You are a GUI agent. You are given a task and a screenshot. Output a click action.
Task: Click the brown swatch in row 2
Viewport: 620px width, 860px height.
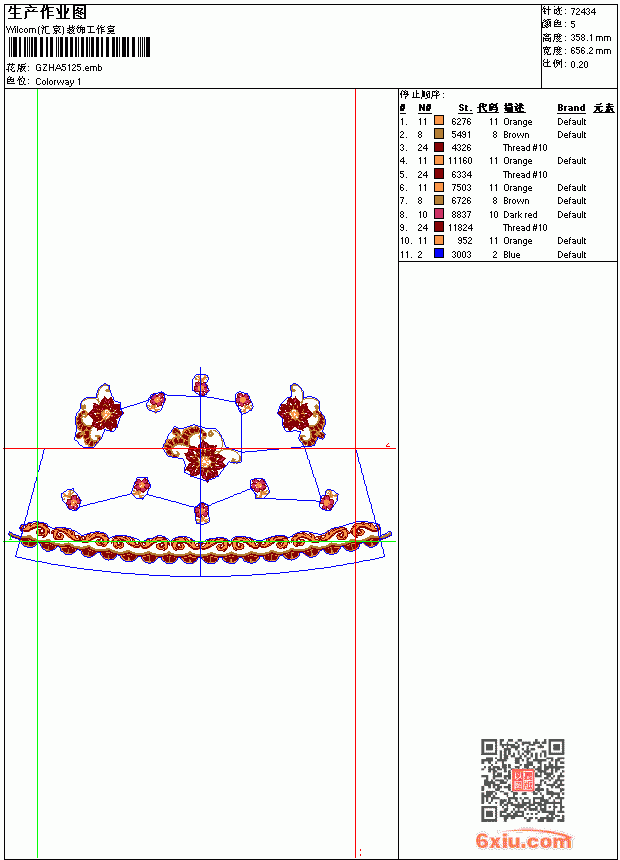click(x=439, y=134)
